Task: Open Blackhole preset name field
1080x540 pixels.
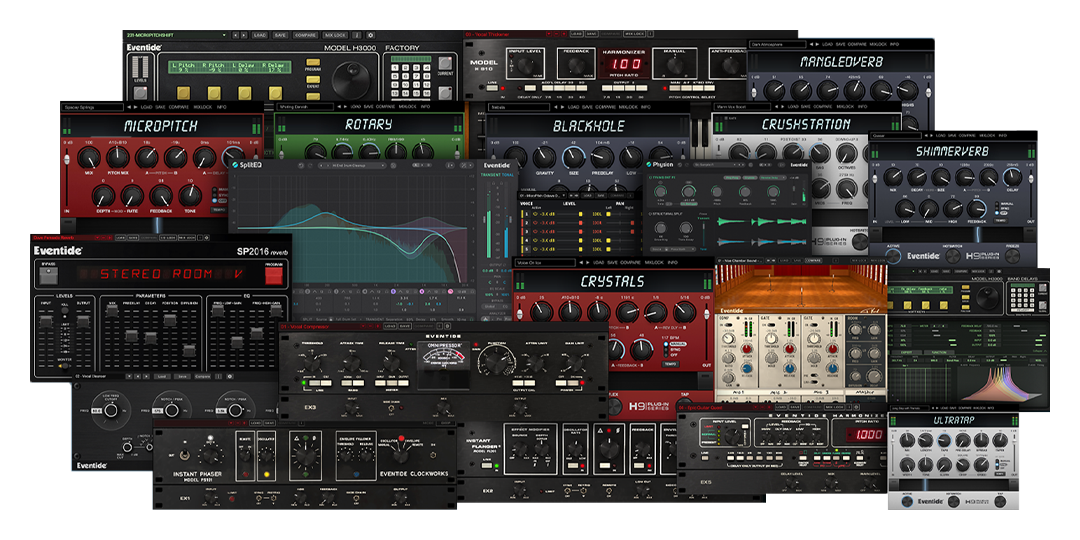Action: [519, 107]
